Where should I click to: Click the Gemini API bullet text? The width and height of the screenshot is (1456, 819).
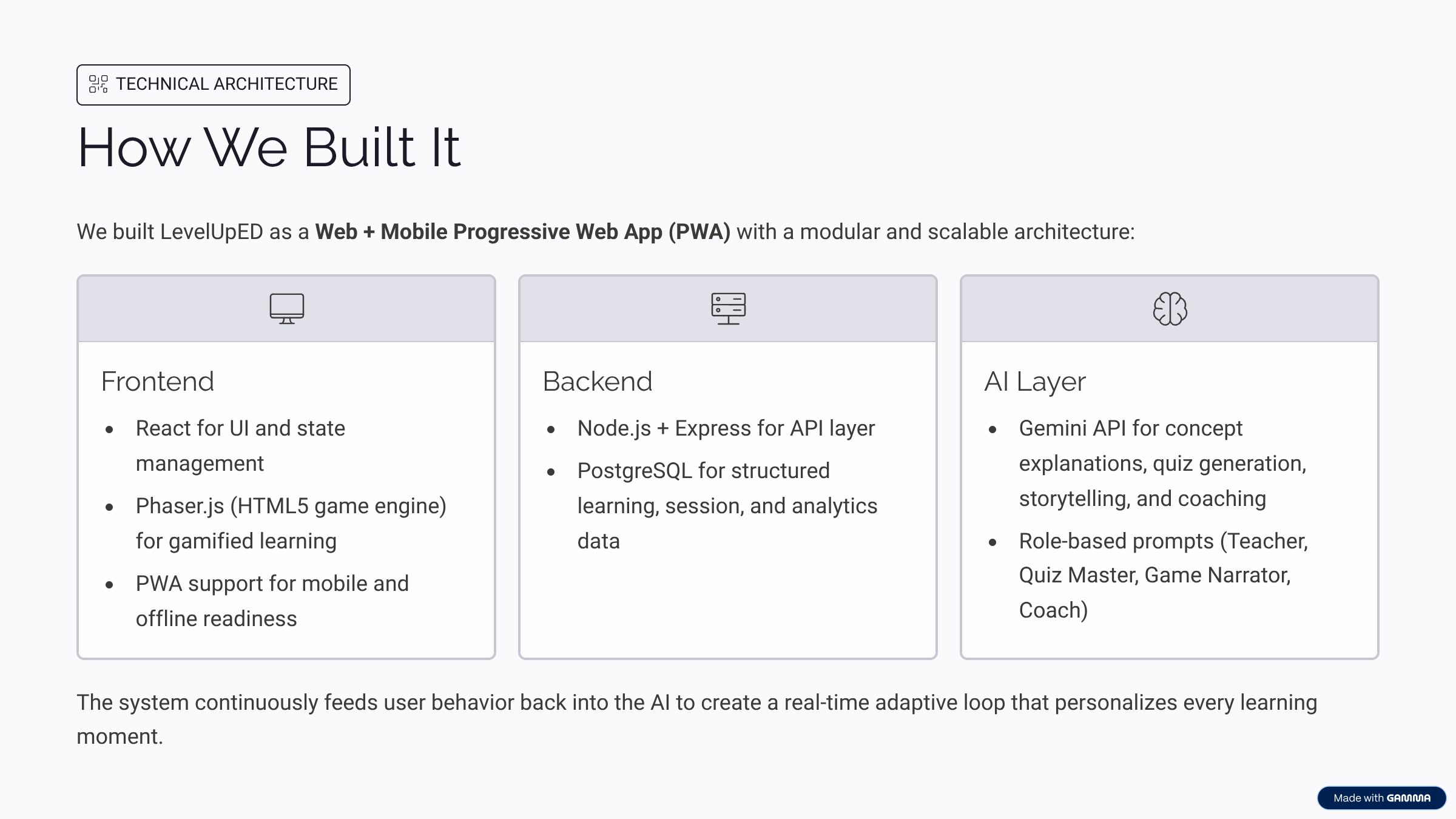[1163, 463]
